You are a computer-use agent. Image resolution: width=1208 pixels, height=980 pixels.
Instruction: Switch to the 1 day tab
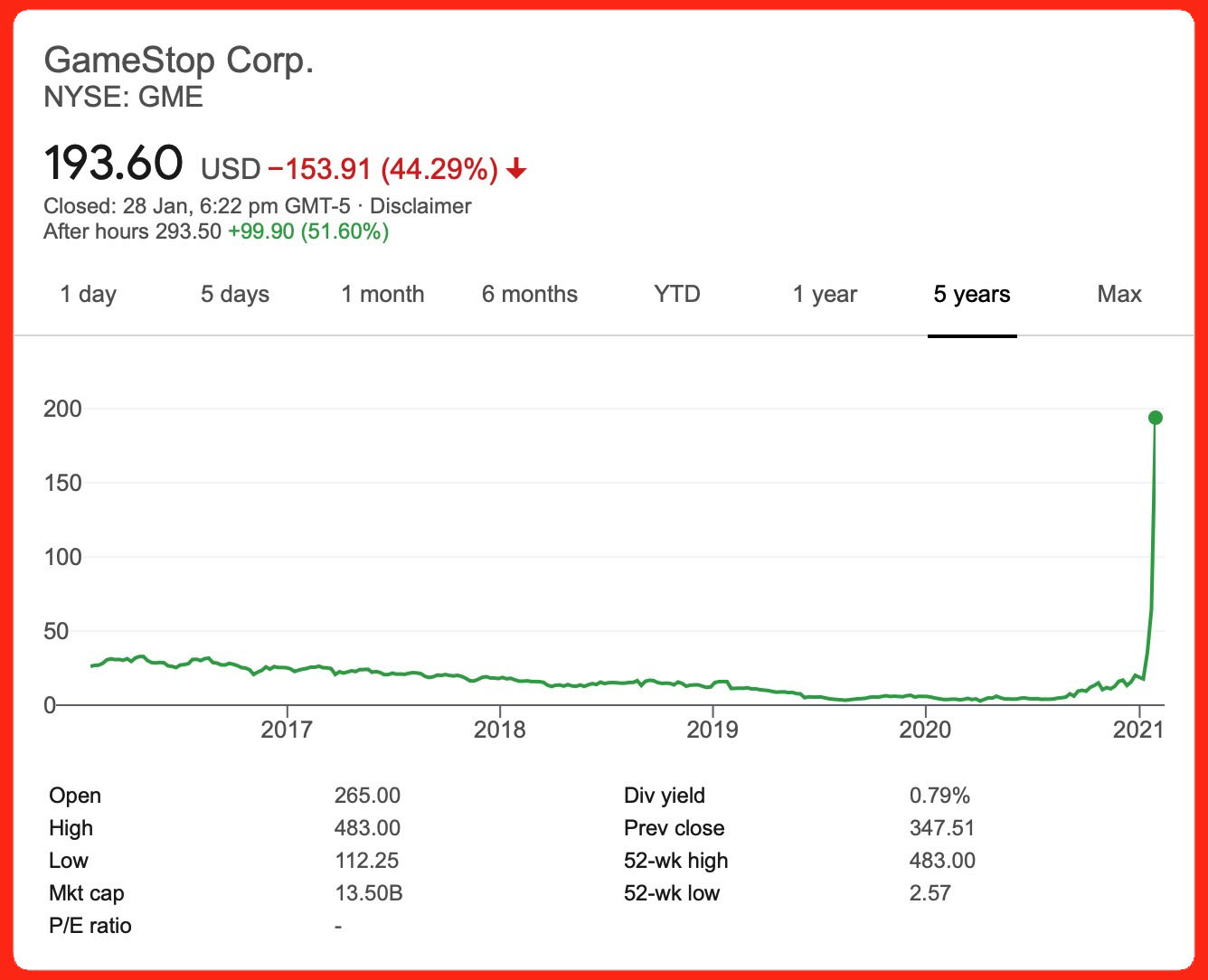tap(88, 294)
